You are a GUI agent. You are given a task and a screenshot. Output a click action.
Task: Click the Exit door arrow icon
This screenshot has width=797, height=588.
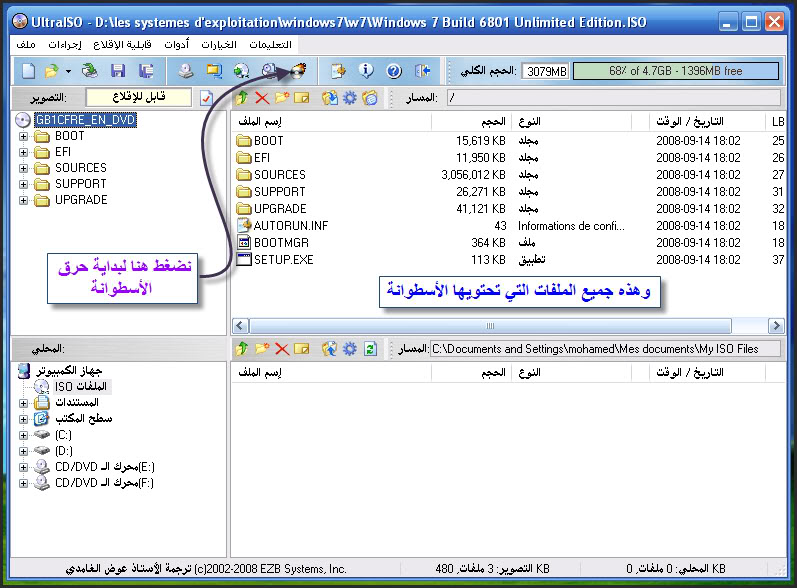click(x=422, y=71)
